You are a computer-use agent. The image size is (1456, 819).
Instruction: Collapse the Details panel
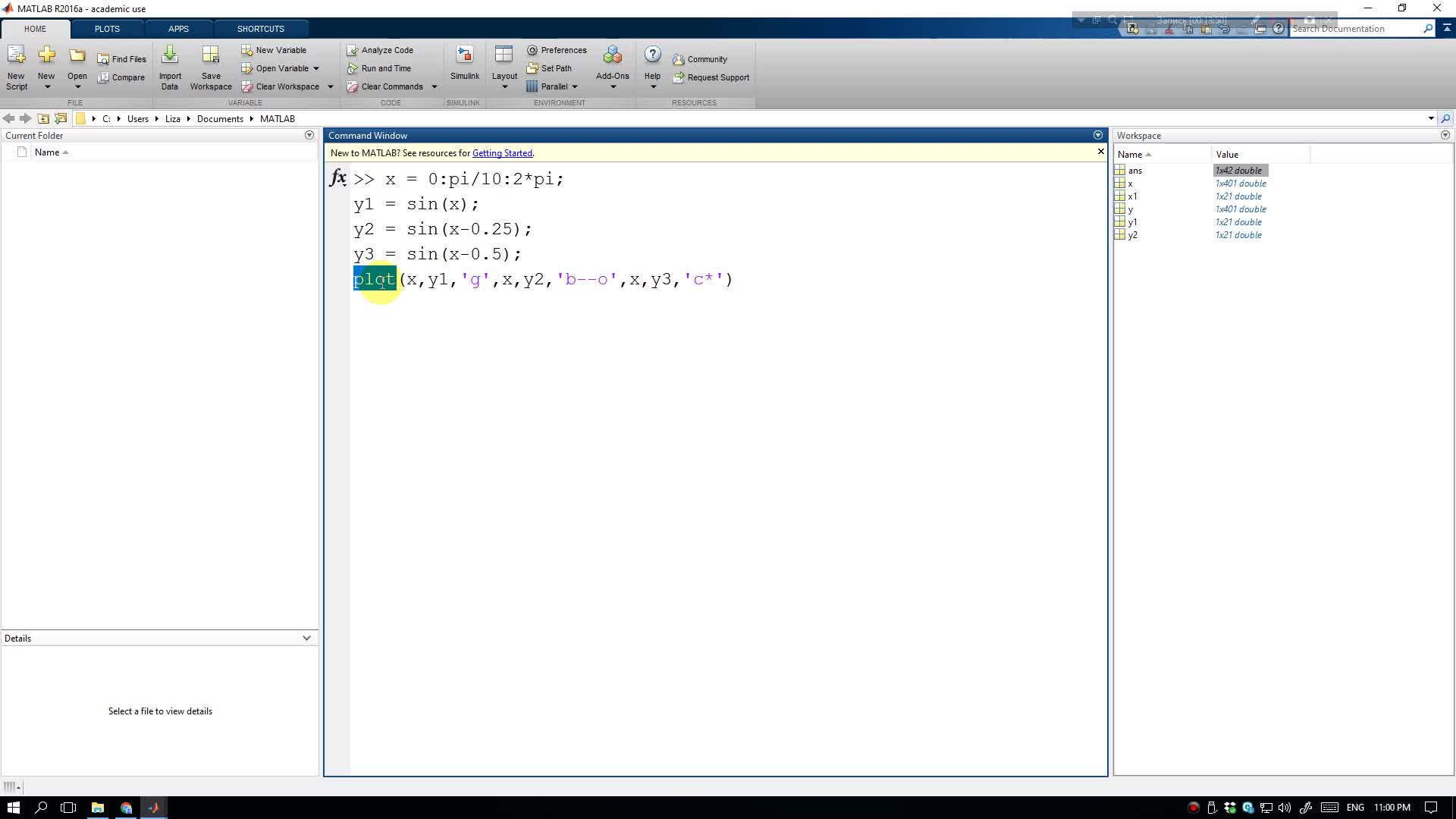(306, 638)
